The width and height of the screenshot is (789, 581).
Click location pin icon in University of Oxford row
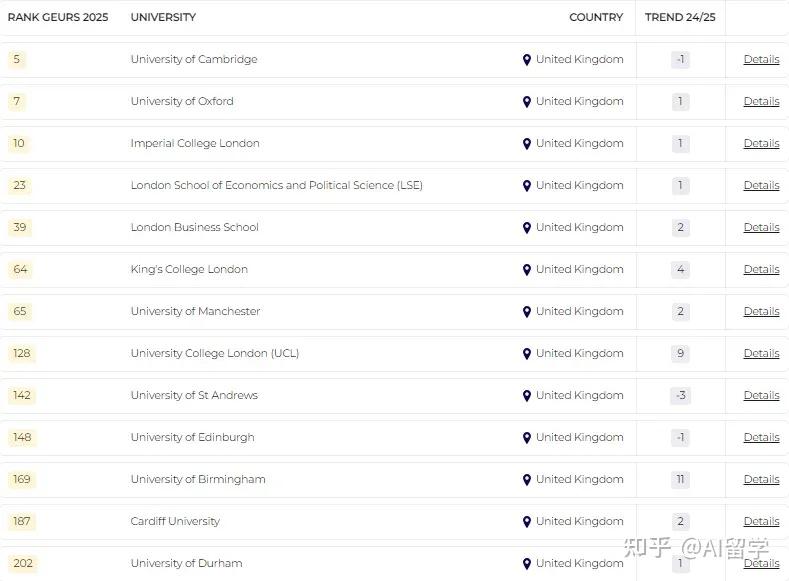527,102
